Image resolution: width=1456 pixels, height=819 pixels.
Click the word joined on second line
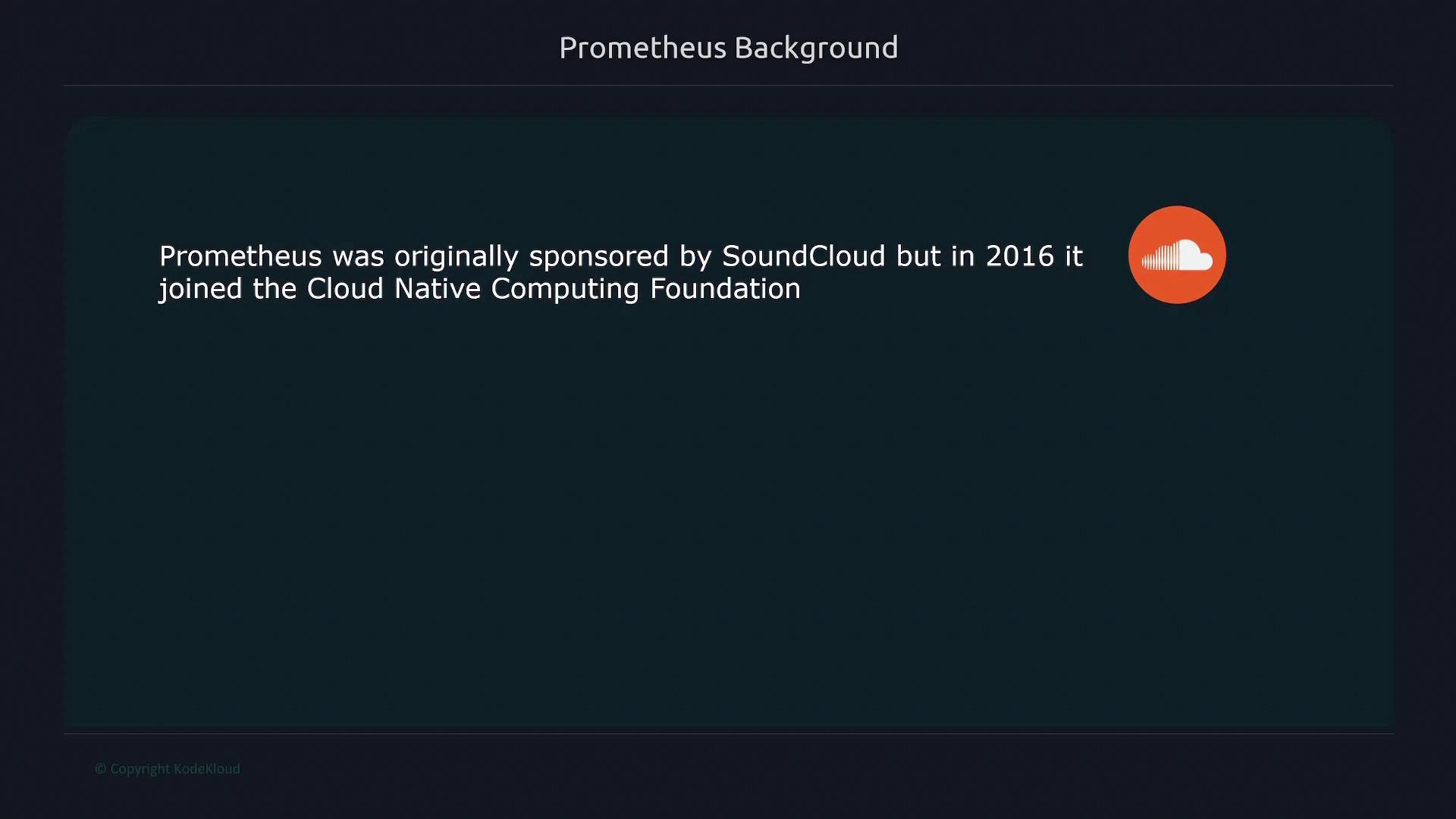(200, 289)
